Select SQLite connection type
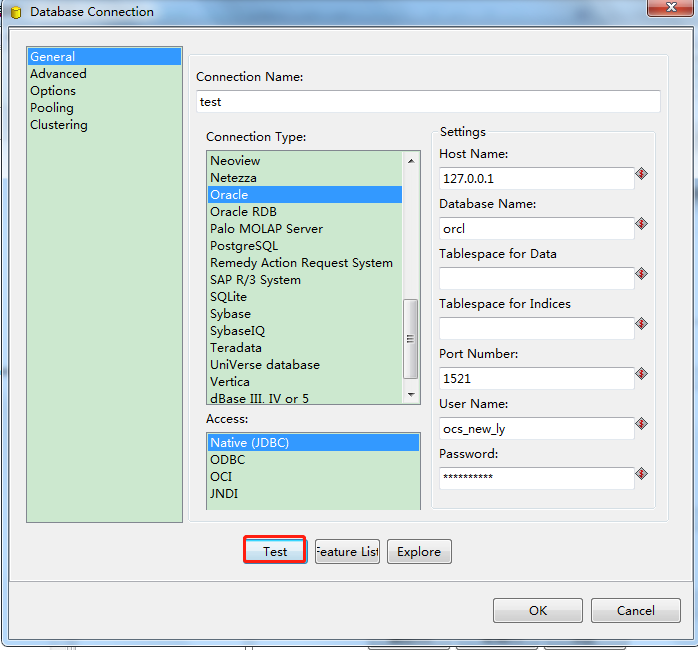 point(305,297)
